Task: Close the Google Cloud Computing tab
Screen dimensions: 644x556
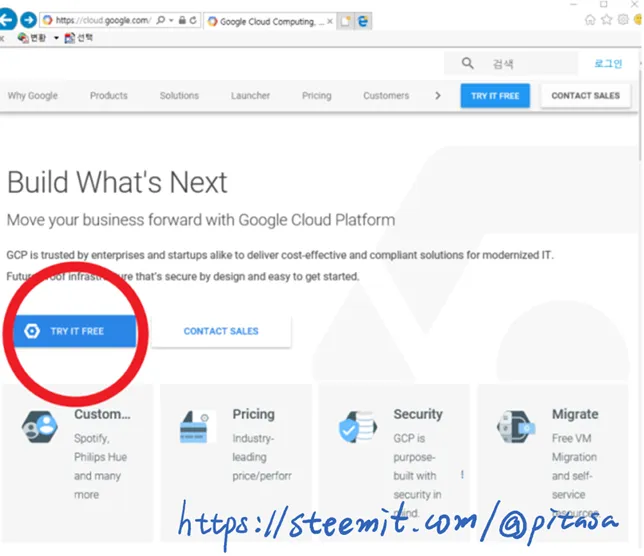Action: point(329,21)
